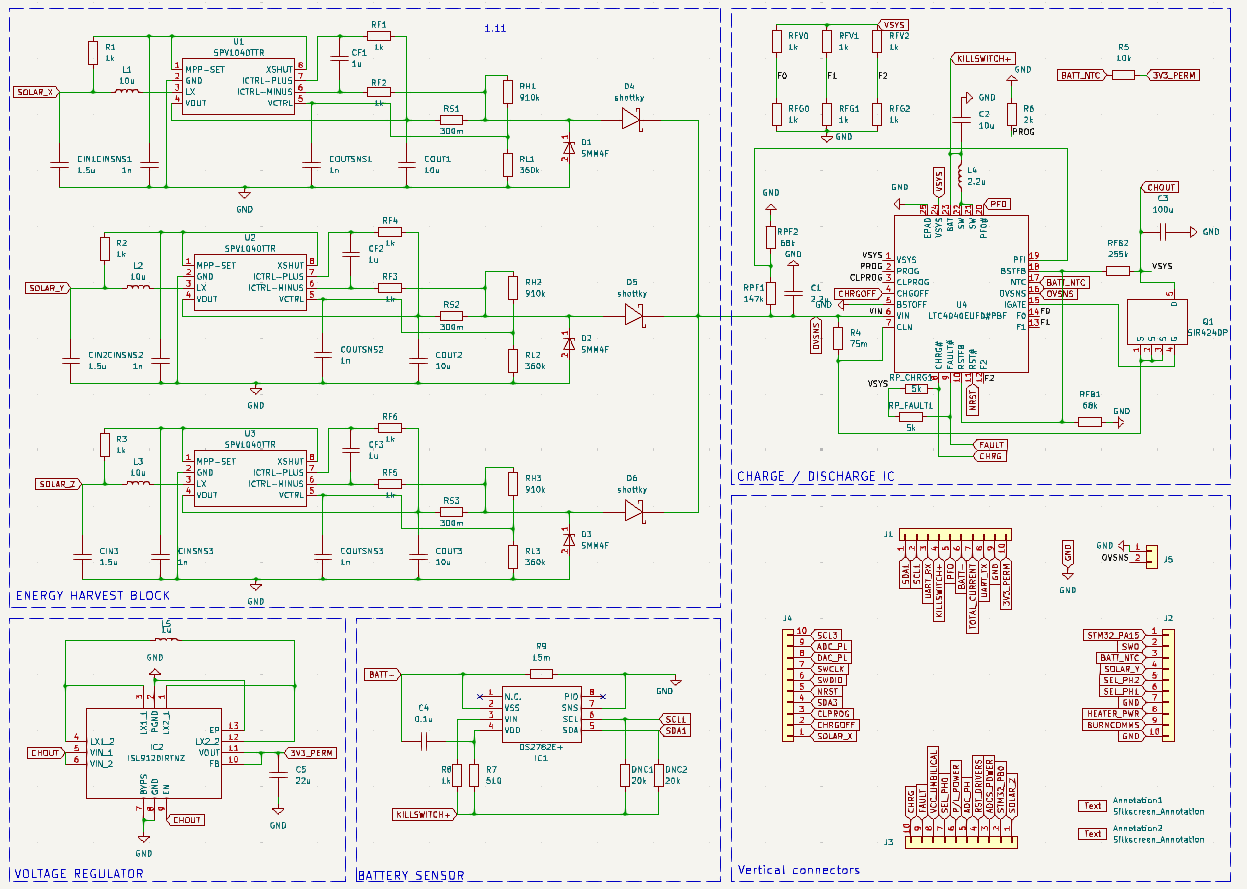Image resolution: width=1247 pixels, height=889 pixels.
Task: Click the J2 connector symbol
Action: click(1166, 685)
